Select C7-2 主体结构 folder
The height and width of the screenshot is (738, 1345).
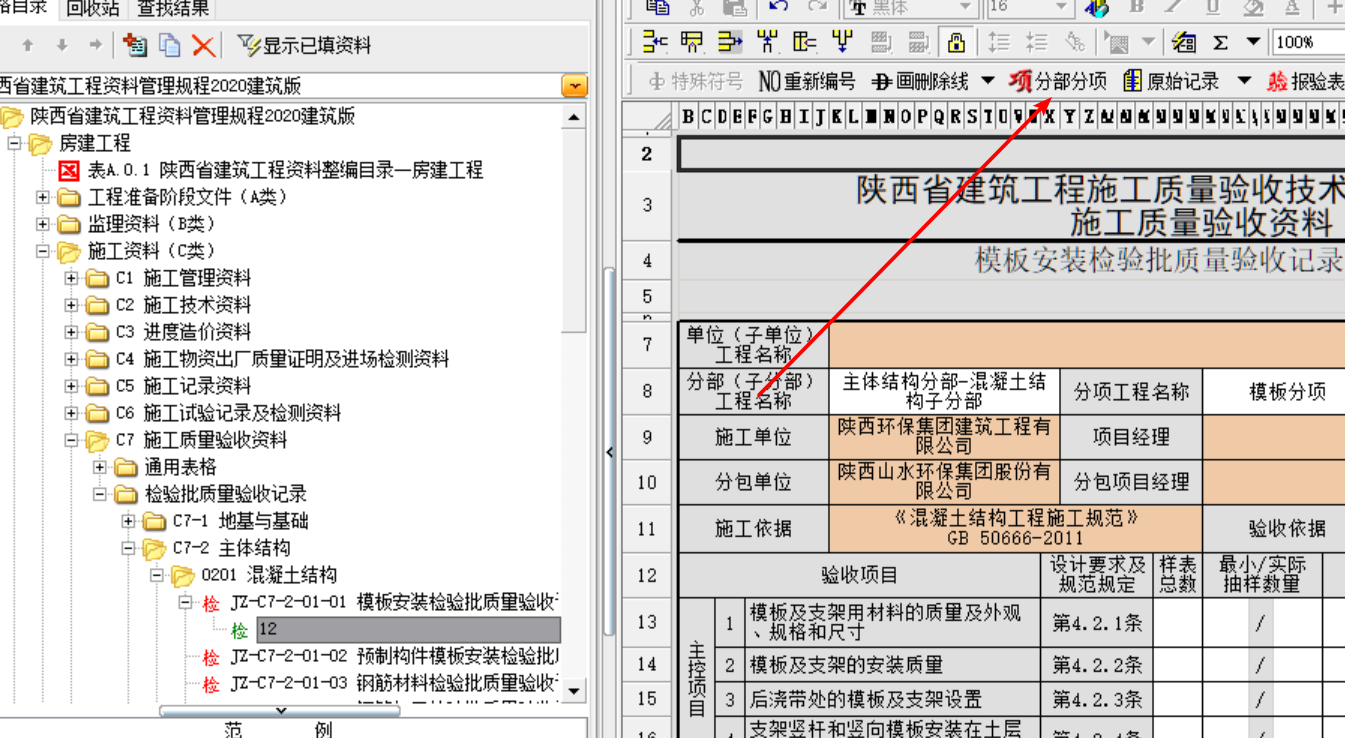coord(231,549)
